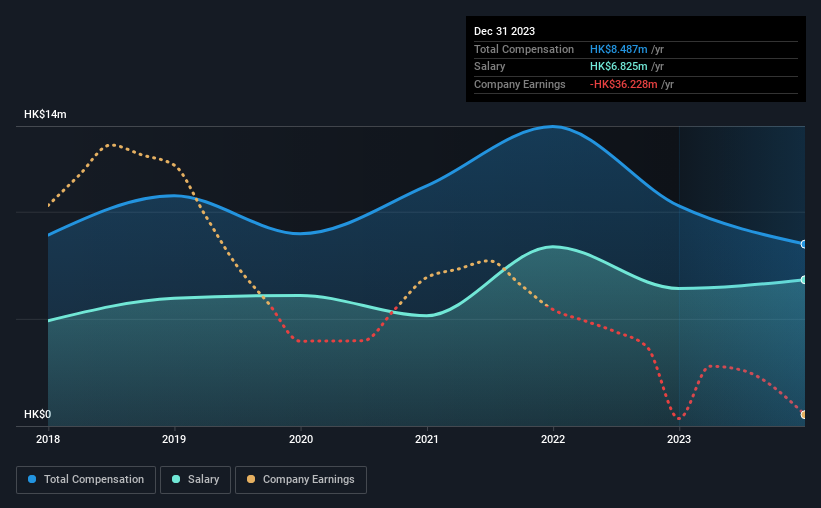Click the Company Earnings tooltip row label
This screenshot has width=821, height=508.
pyautogui.click(x=519, y=84)
